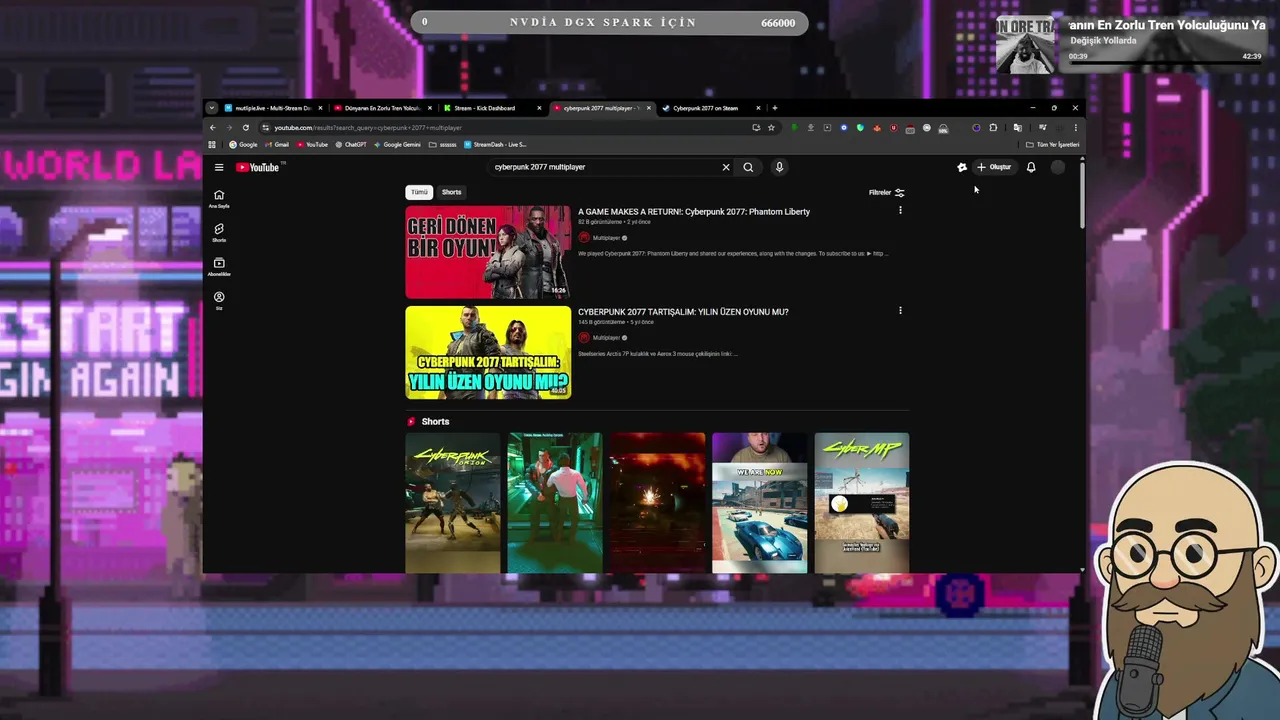1280x720 pixels.
Task: Open the tab search dropdown arrow
Action: pos(211,108)
